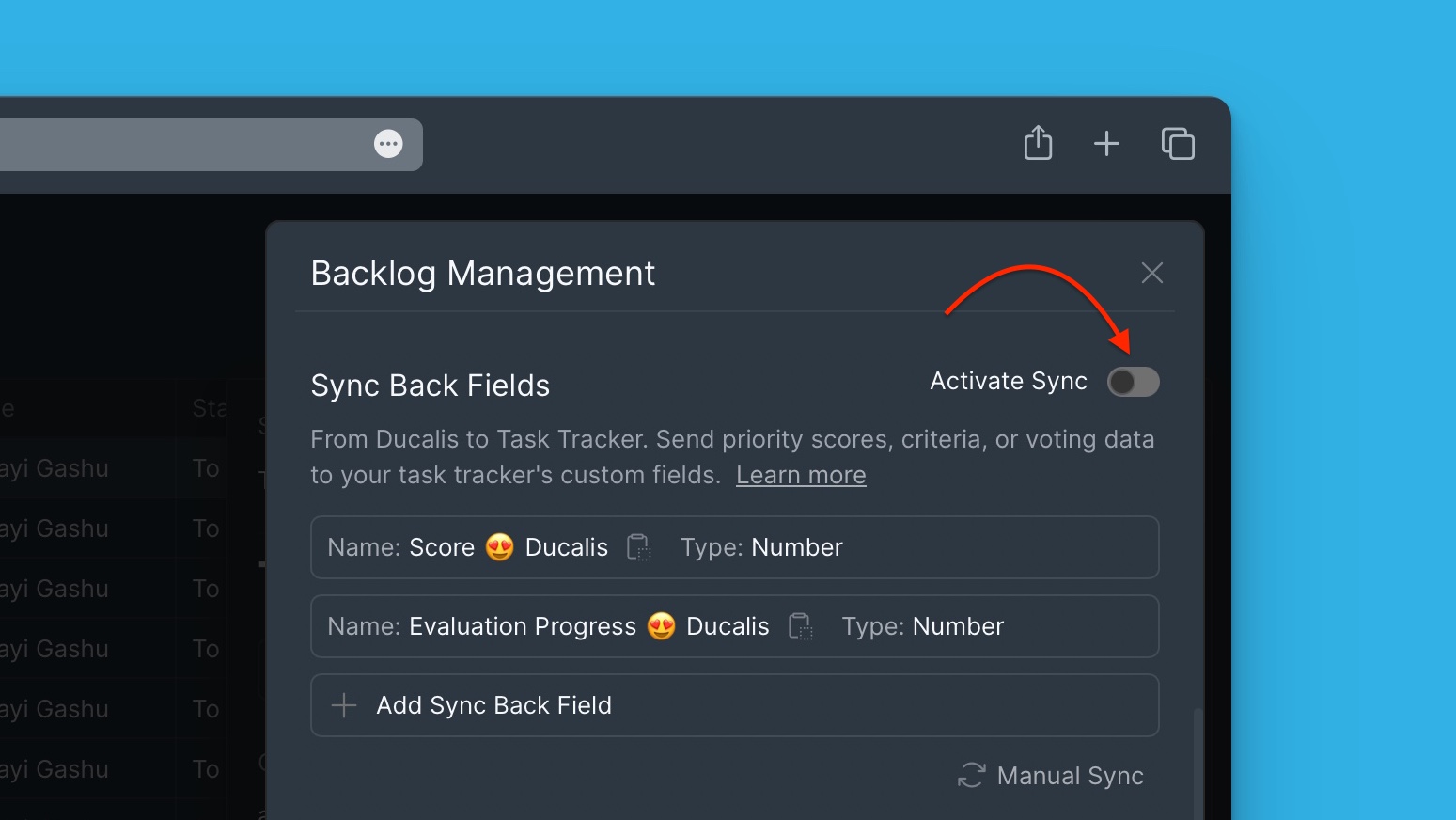Click the browser Share icon
The width and height of the screenshot is (1456, 820).
[x=1038, y=143]
